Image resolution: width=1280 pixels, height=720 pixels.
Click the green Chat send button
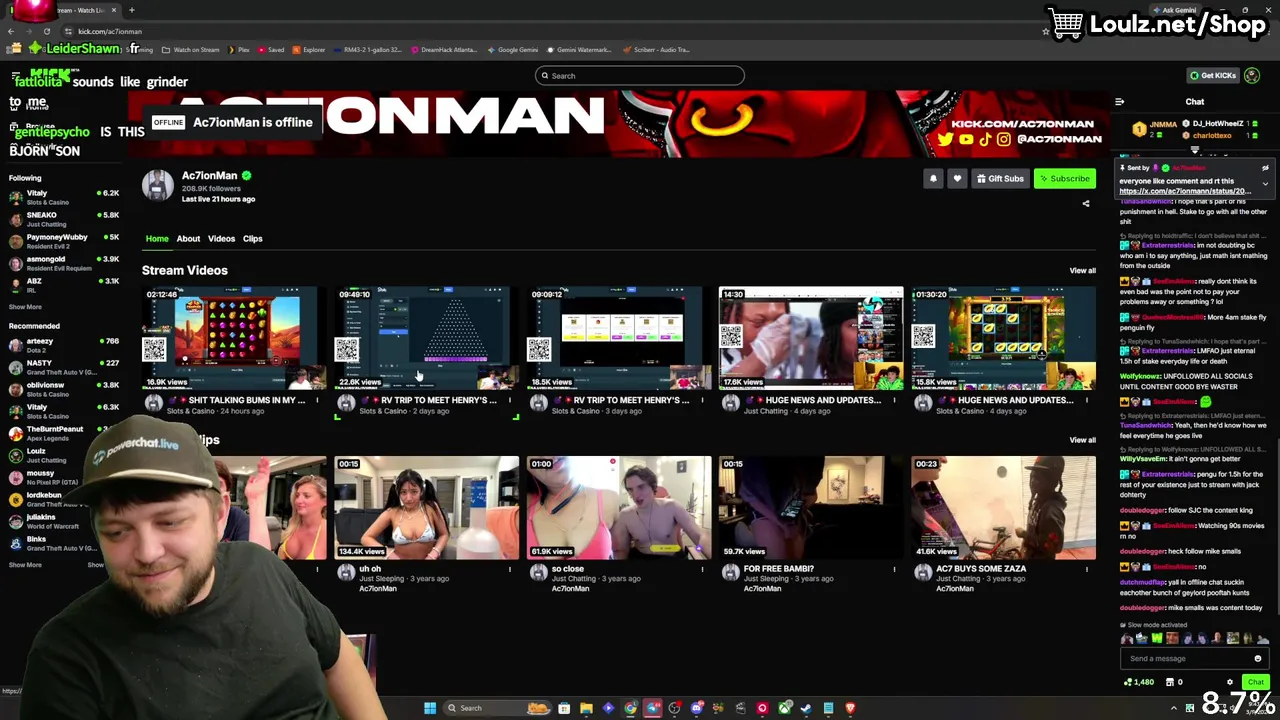(x=1256, y=682)
